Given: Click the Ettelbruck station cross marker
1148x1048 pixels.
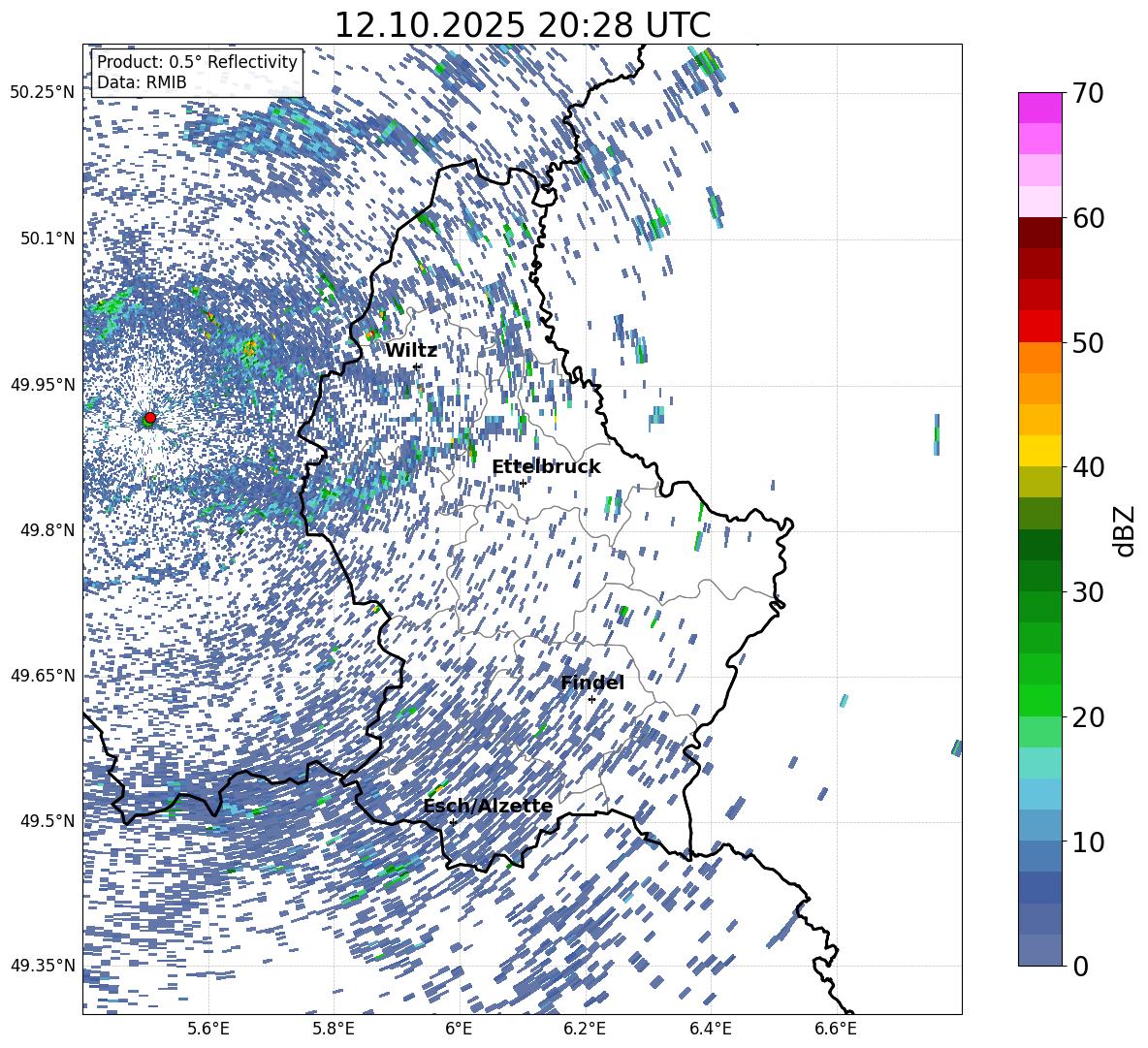Looking at the screenshot, I should point(523,483).
